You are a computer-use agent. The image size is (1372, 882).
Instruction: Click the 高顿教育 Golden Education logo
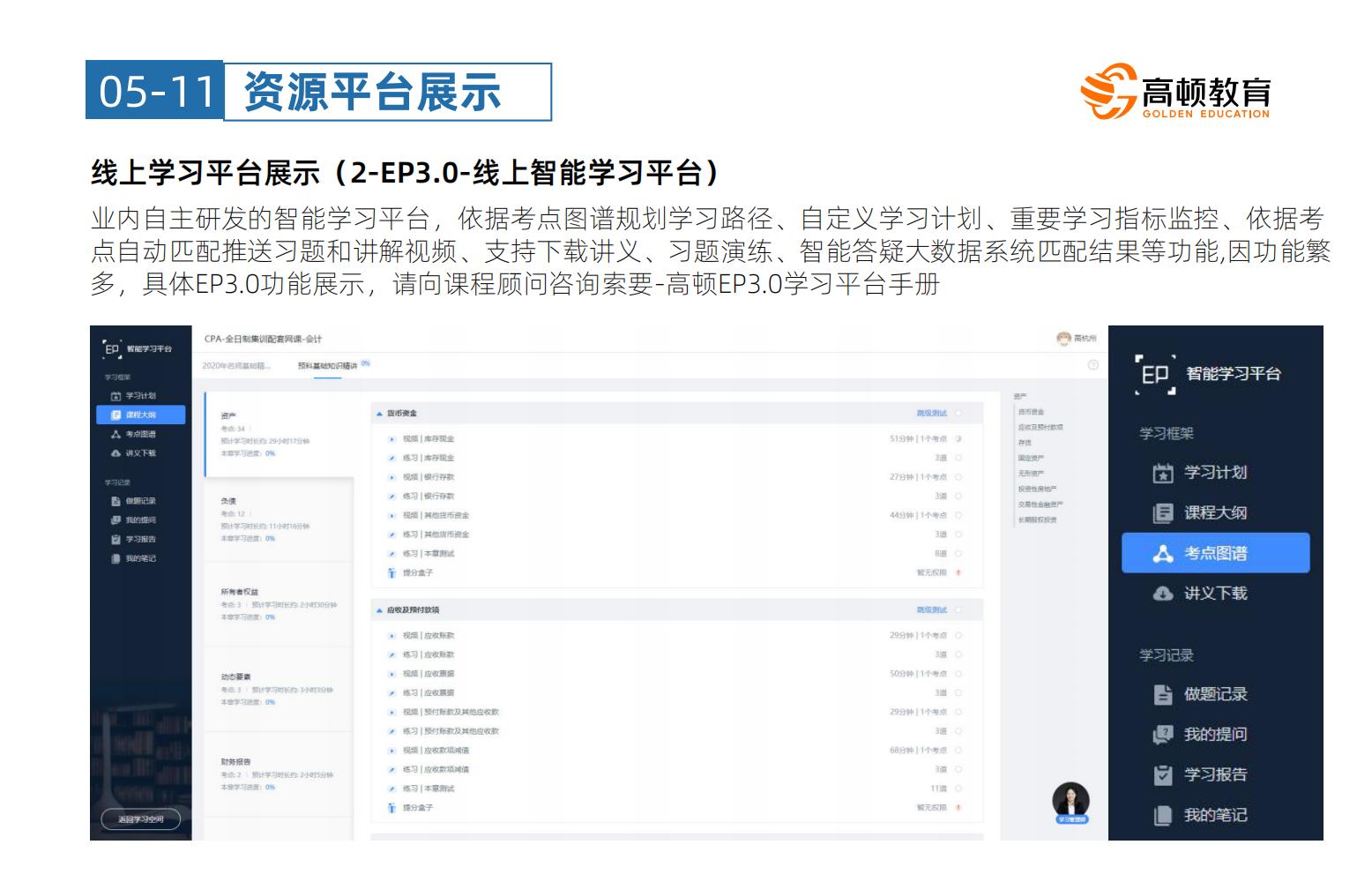1175,91
